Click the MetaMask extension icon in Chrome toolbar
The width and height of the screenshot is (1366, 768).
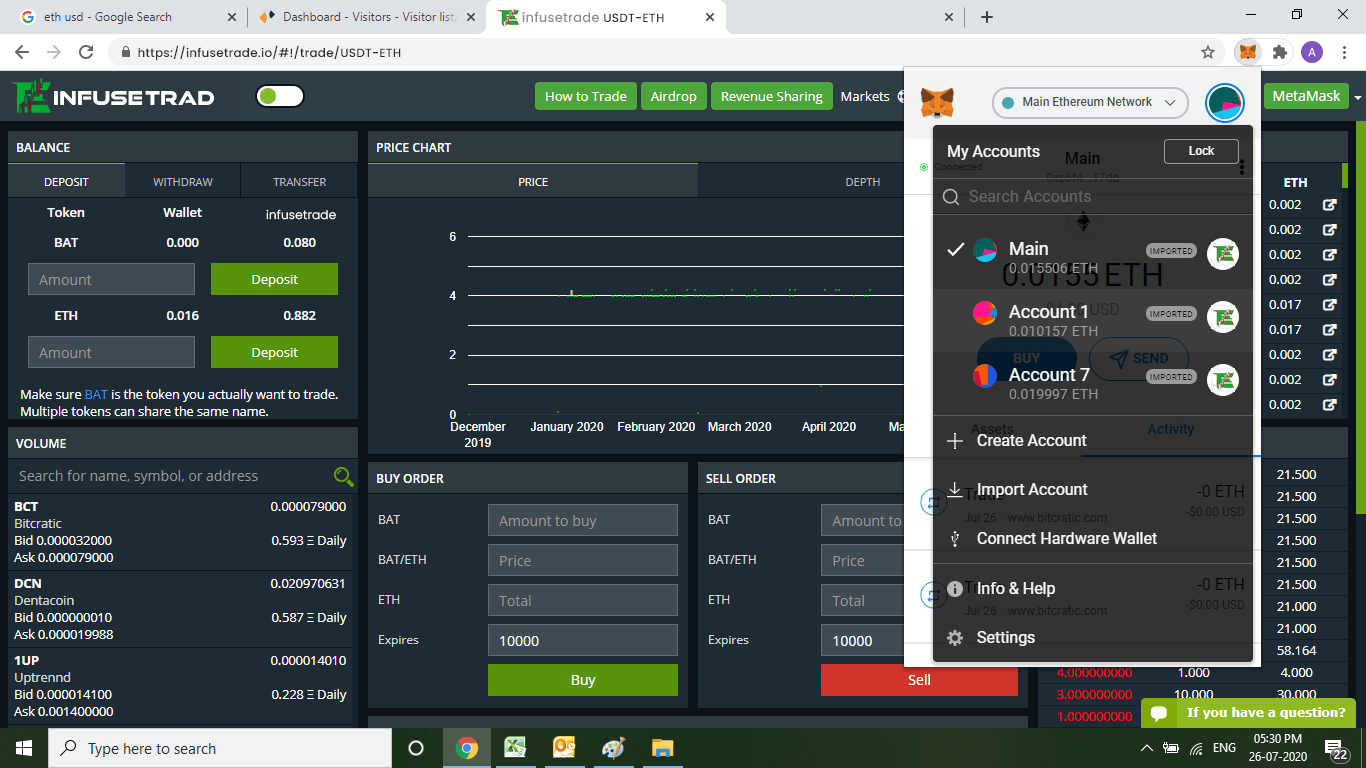pos(1247,52)
